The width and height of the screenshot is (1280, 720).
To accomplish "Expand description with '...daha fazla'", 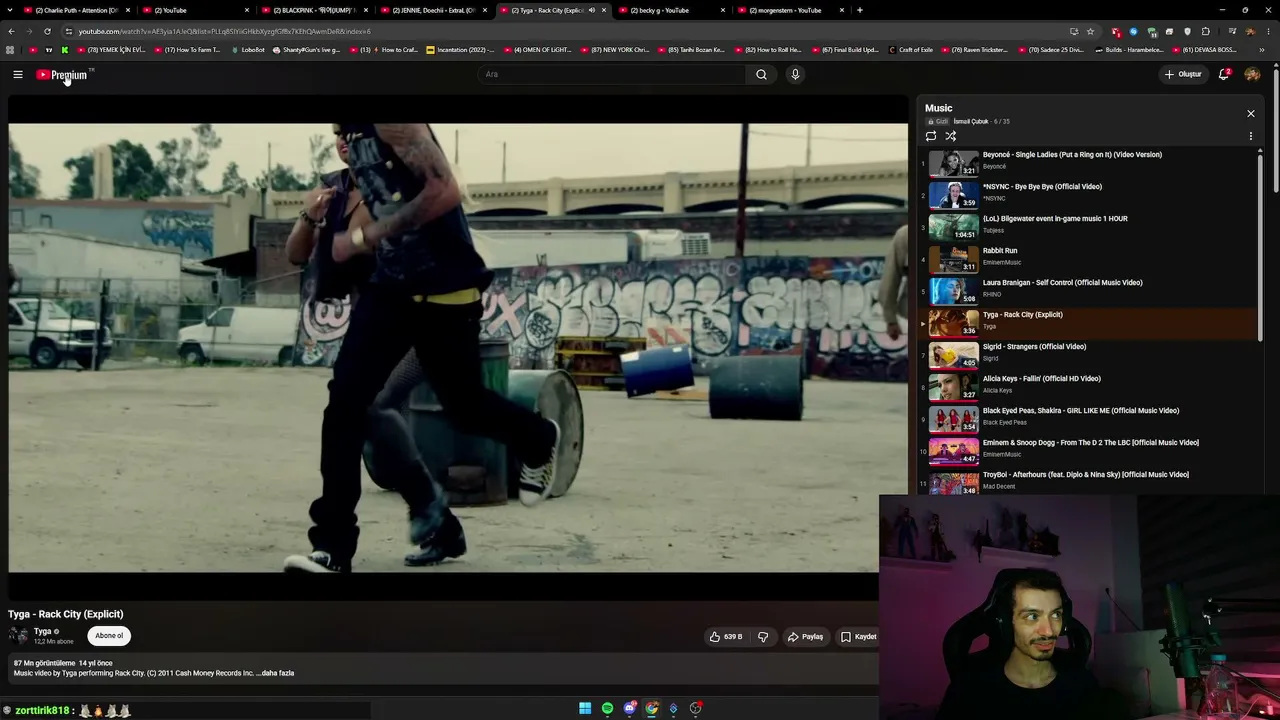I will pos(275,673).
